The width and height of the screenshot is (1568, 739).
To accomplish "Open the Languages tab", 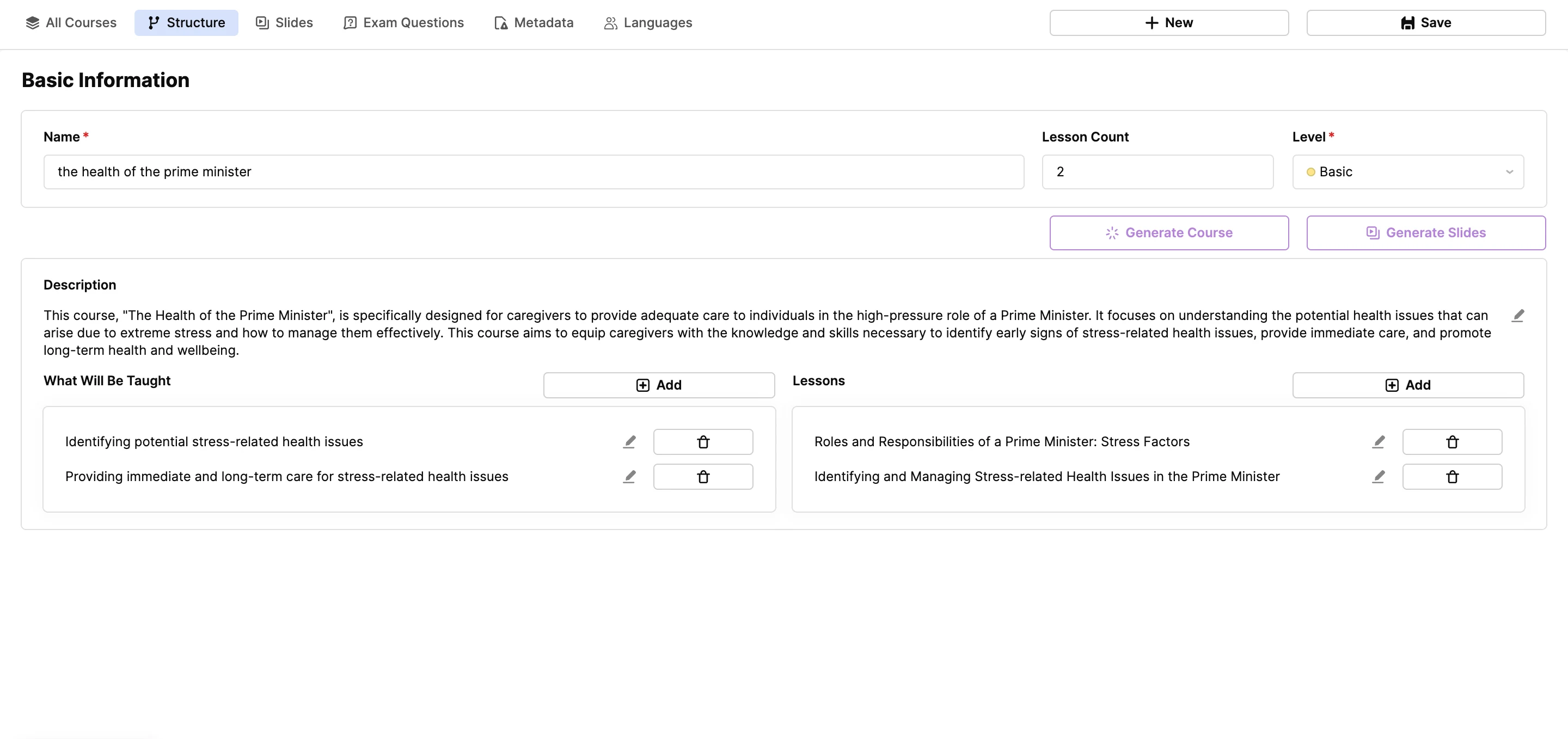I will (648, 22).
